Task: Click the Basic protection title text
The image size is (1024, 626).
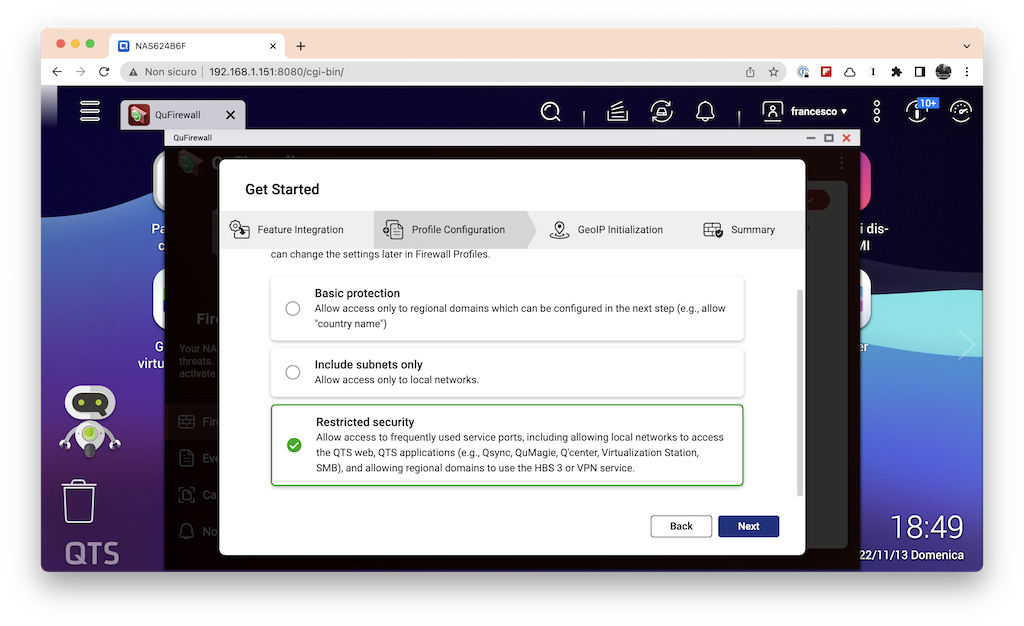Action: click(x=357, y=293)
